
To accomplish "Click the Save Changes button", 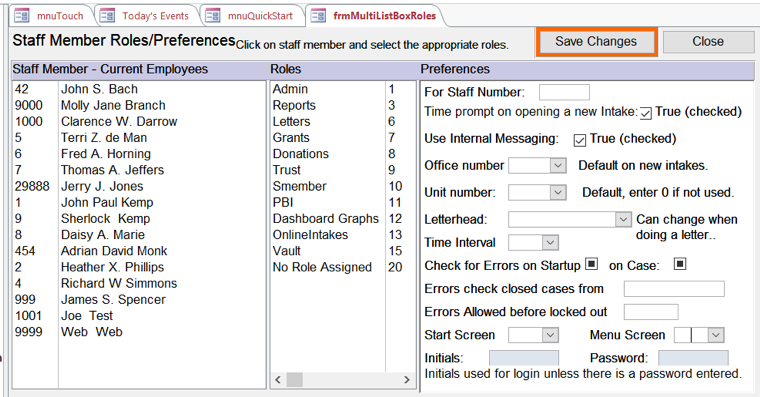I will point(596,42).
